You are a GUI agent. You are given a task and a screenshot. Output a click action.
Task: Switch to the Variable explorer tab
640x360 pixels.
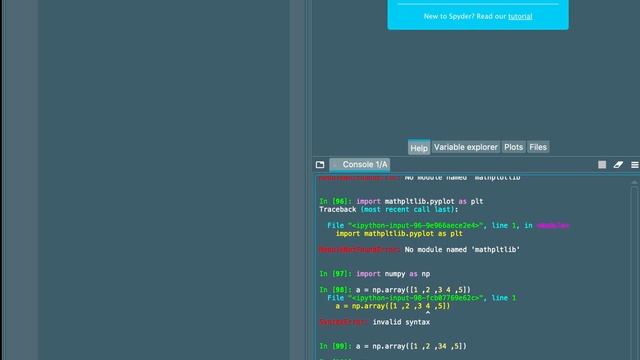point(466,147)
